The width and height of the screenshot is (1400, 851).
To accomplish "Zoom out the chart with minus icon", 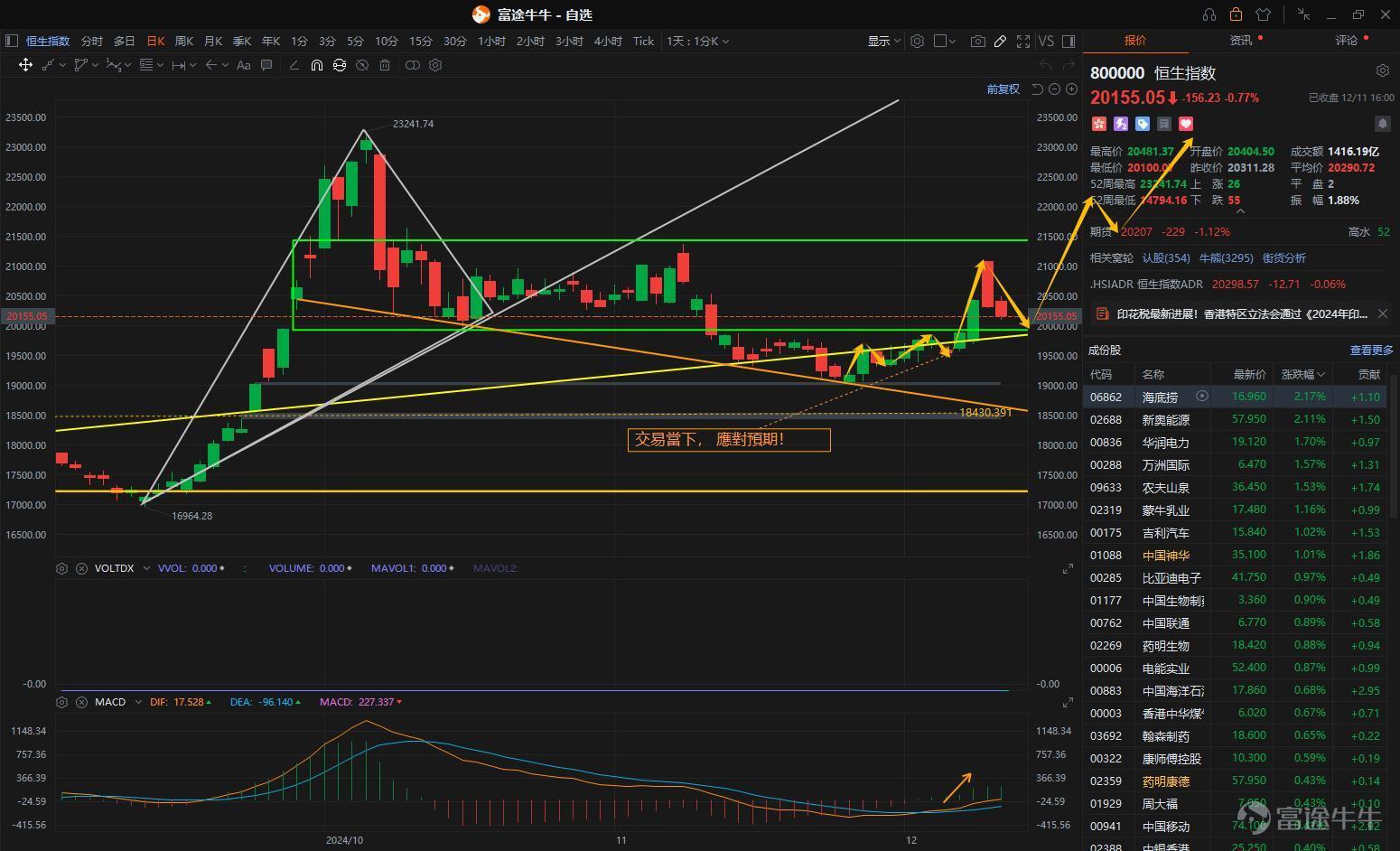I will pos(1054,89).
